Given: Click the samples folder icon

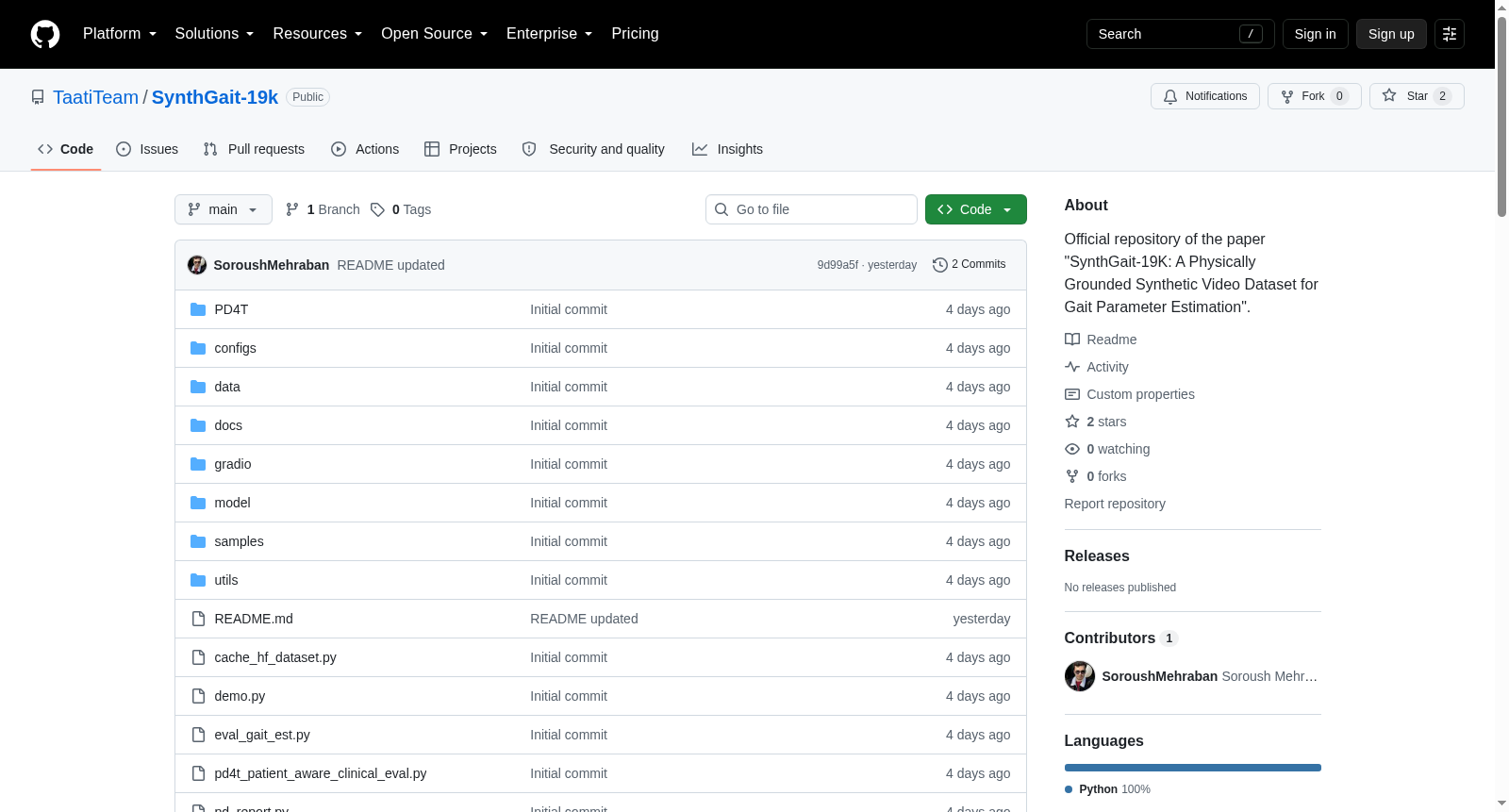Looking at the screenshot, I should [198, 541].
